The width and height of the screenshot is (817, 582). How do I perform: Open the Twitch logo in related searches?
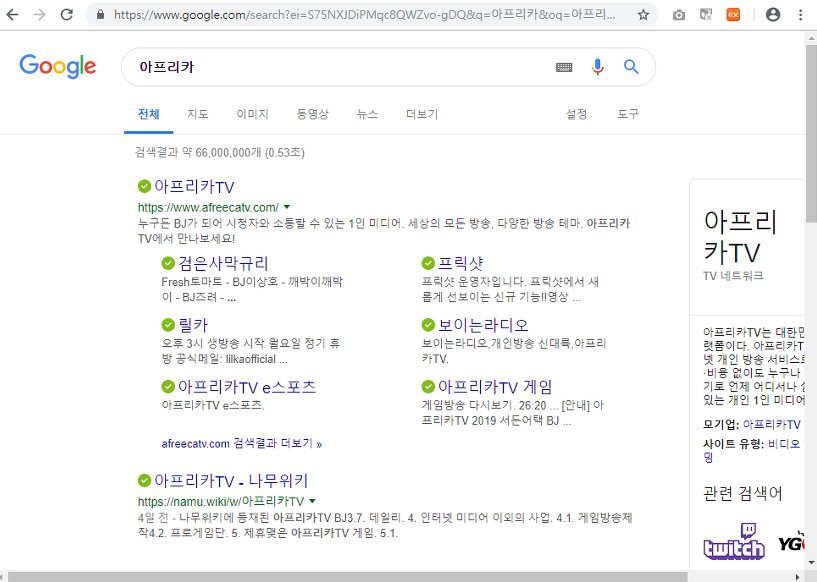[734, 542]
